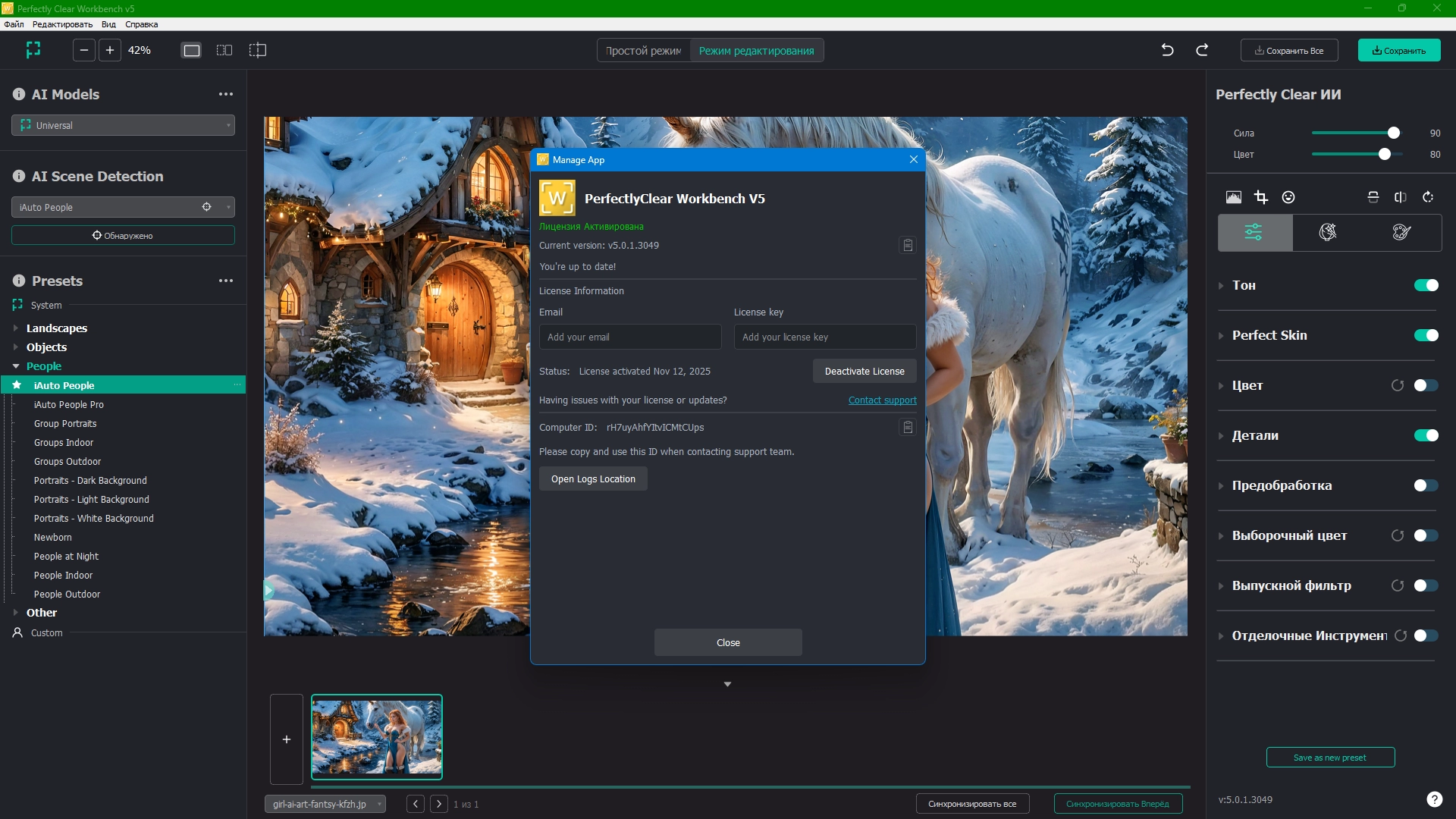Open the Справка menu
The image size is (1456, 819).
(x=141, y=24)
